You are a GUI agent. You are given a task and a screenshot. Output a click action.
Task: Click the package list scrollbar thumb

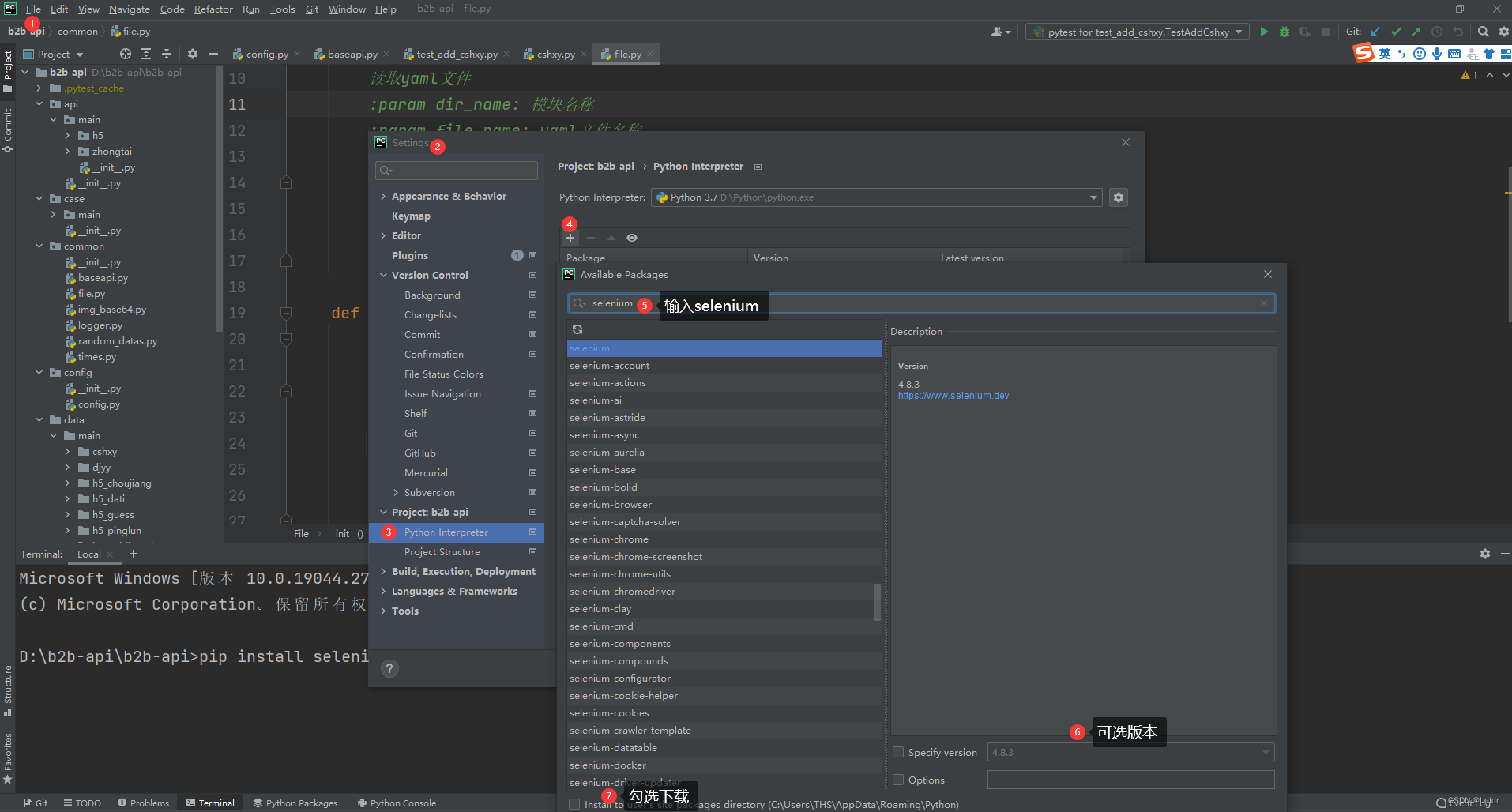[x=877, y=602]
